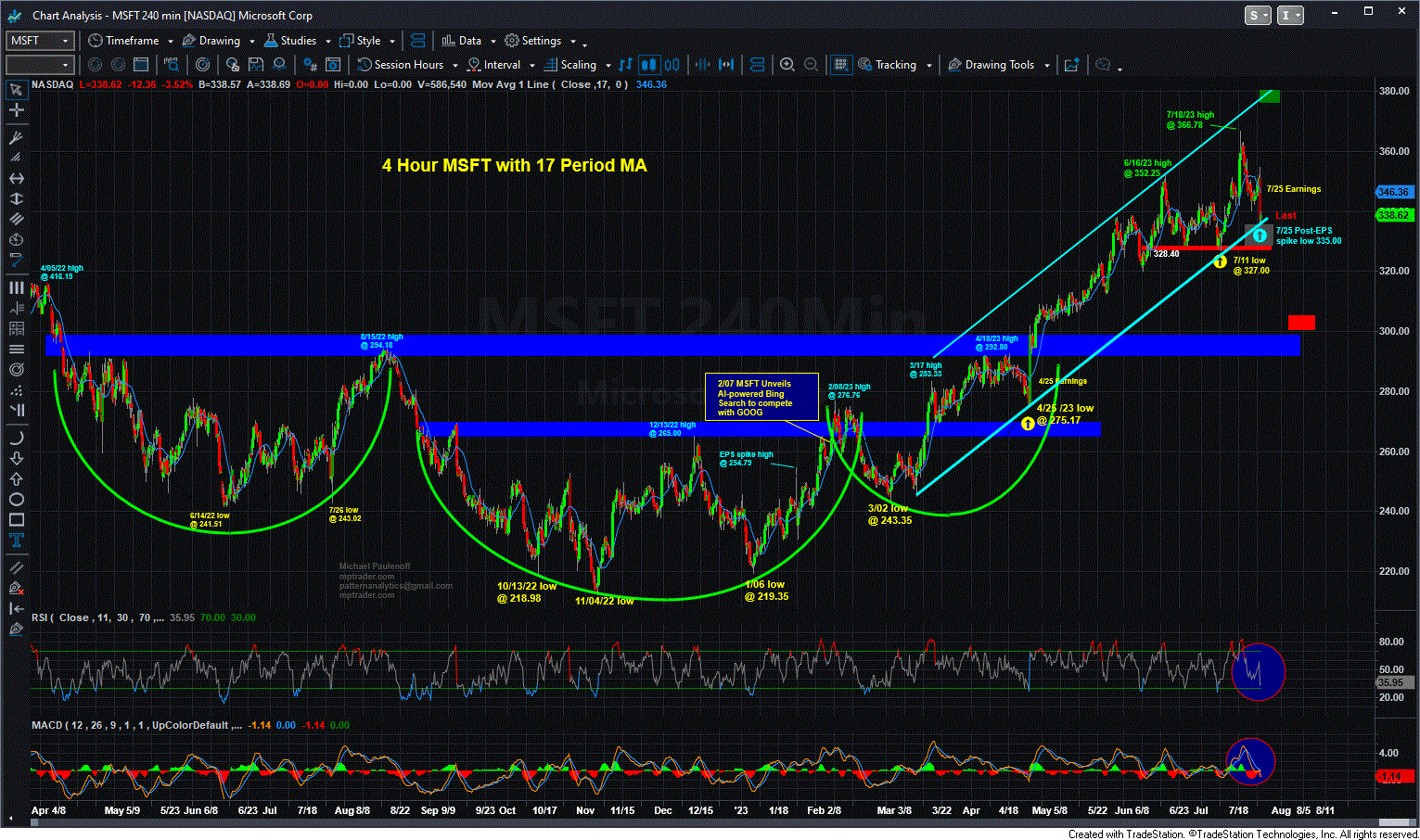Screen dimensions: 1420x840
Task: Select the pointer arrow tool in left toolbar
Action: 16,89
